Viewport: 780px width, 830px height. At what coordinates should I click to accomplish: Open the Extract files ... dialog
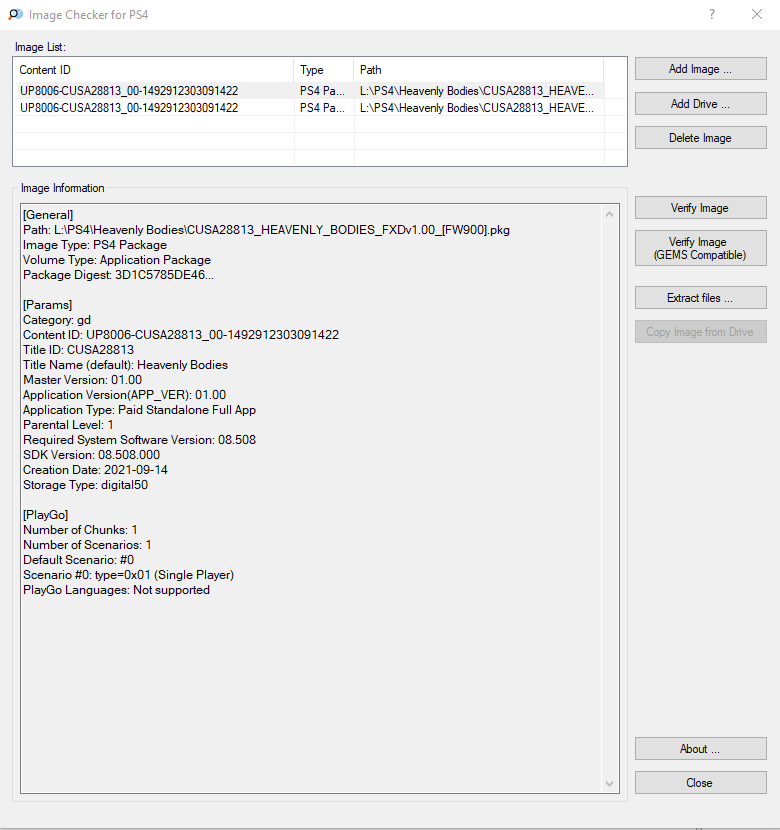[700, 297]
